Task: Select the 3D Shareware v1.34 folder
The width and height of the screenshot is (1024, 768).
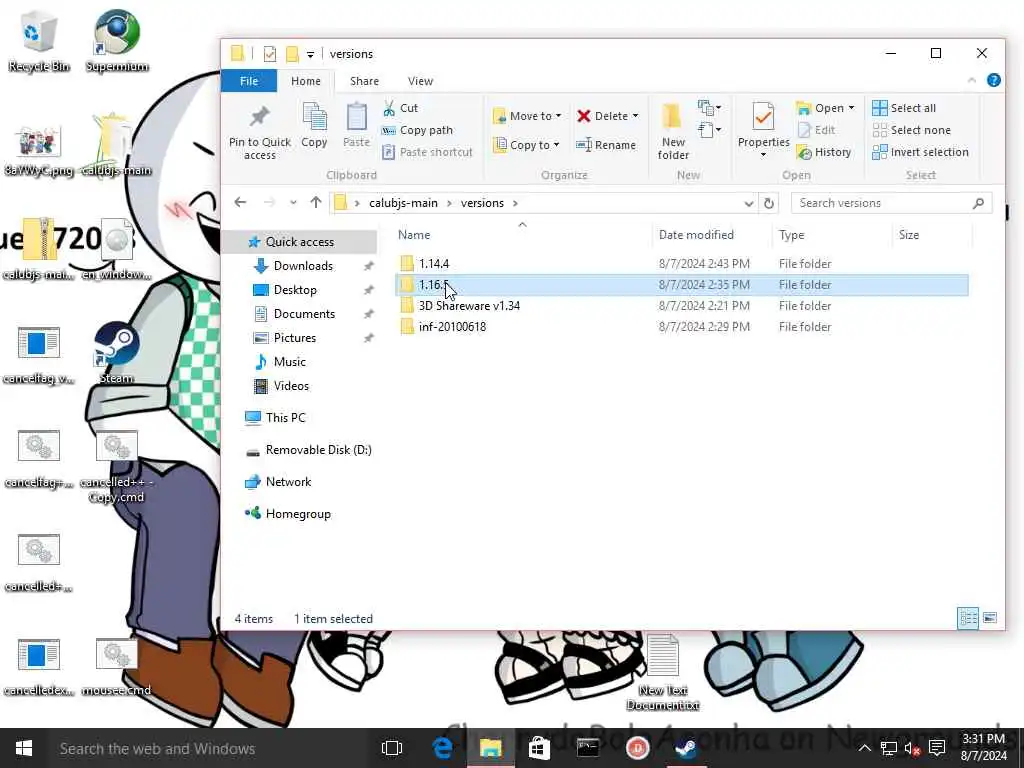Action: tap(682, 306)
